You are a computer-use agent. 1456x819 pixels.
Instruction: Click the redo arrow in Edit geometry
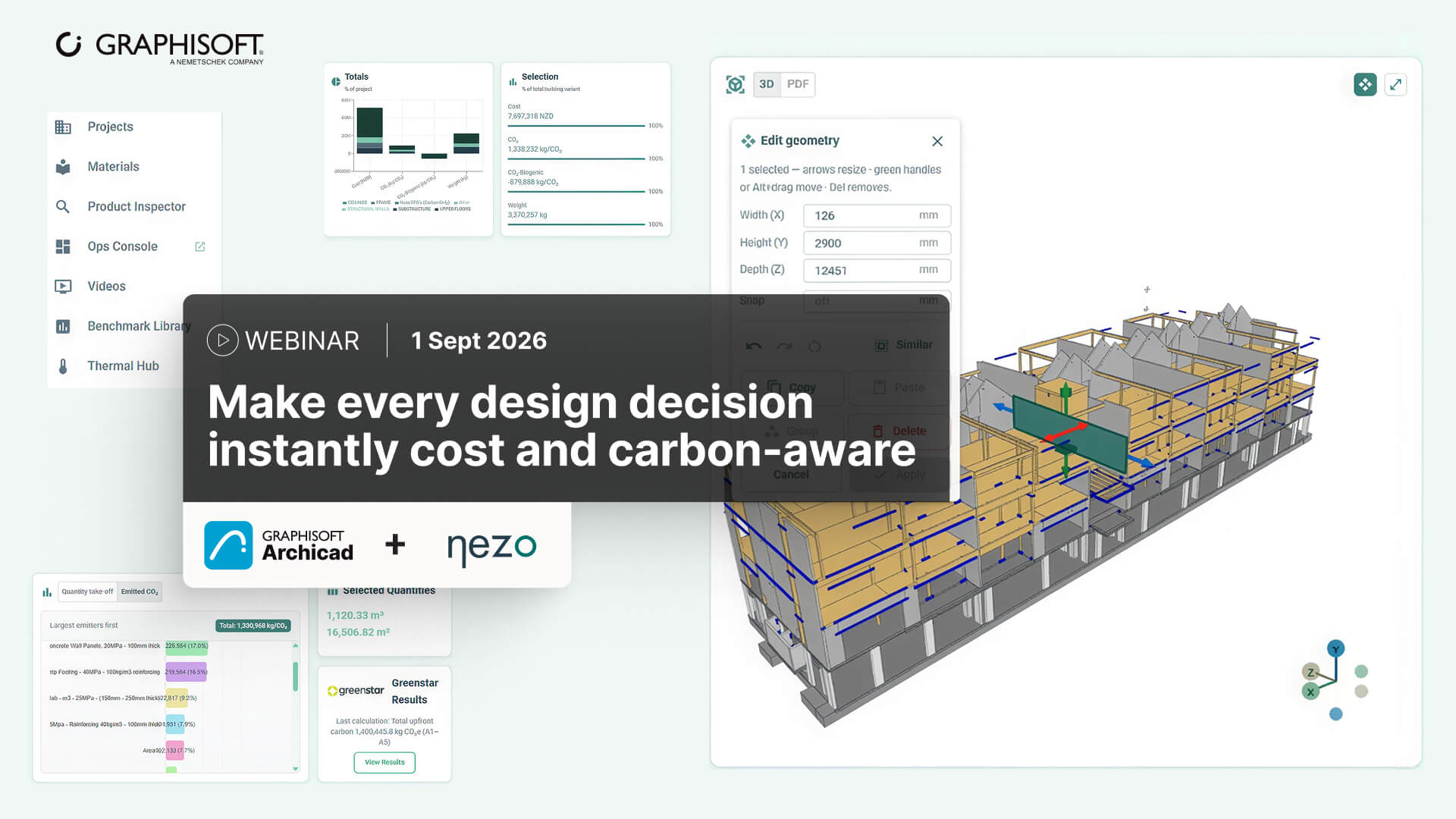784,346
